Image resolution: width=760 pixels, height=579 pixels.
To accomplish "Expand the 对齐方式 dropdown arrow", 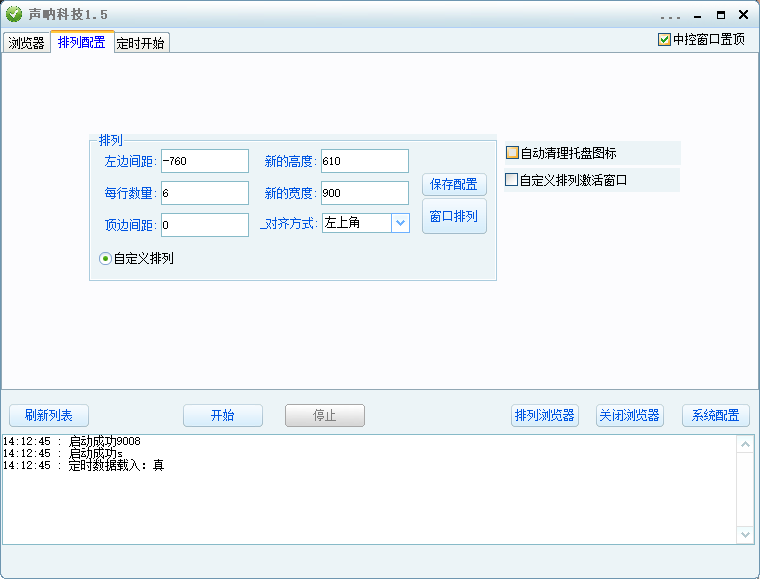I will pyautogui.click(x=400, y=223).
